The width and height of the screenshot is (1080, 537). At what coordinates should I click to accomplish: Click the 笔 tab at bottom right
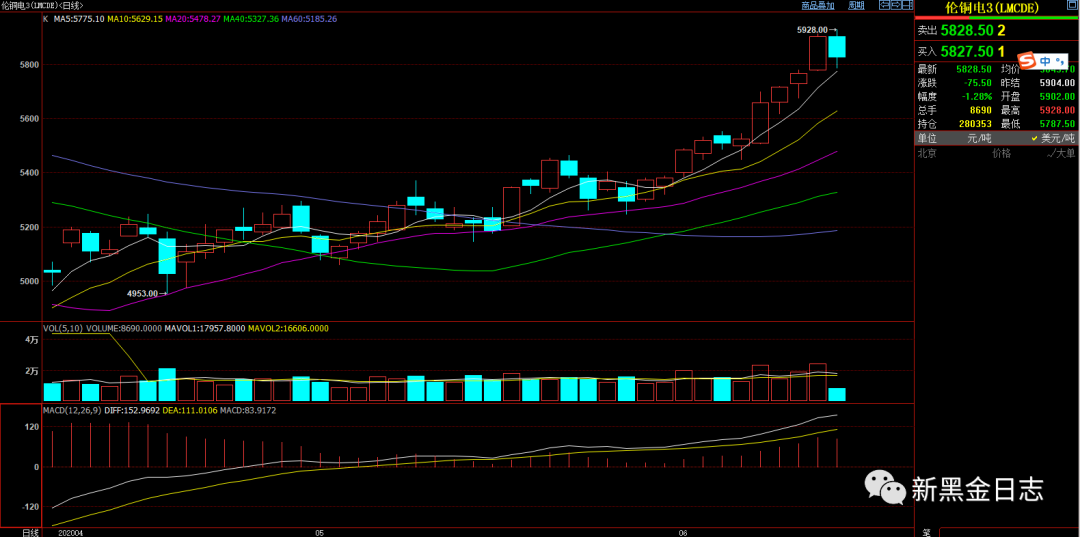pyautogui.click(x=926, y=533)
